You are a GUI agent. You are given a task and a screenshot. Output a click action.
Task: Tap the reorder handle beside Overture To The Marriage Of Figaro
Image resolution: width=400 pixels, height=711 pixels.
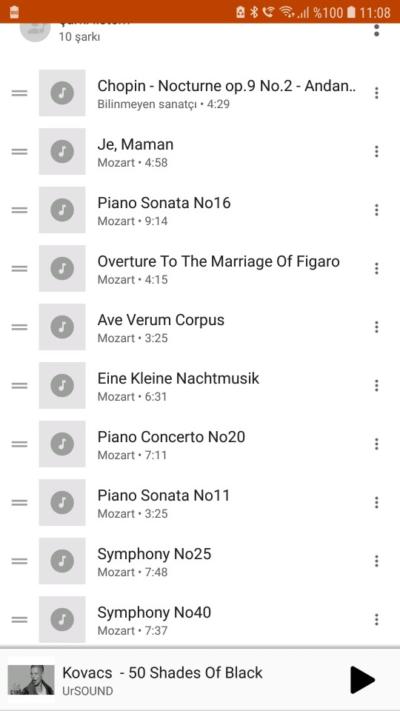pos(20,268)
